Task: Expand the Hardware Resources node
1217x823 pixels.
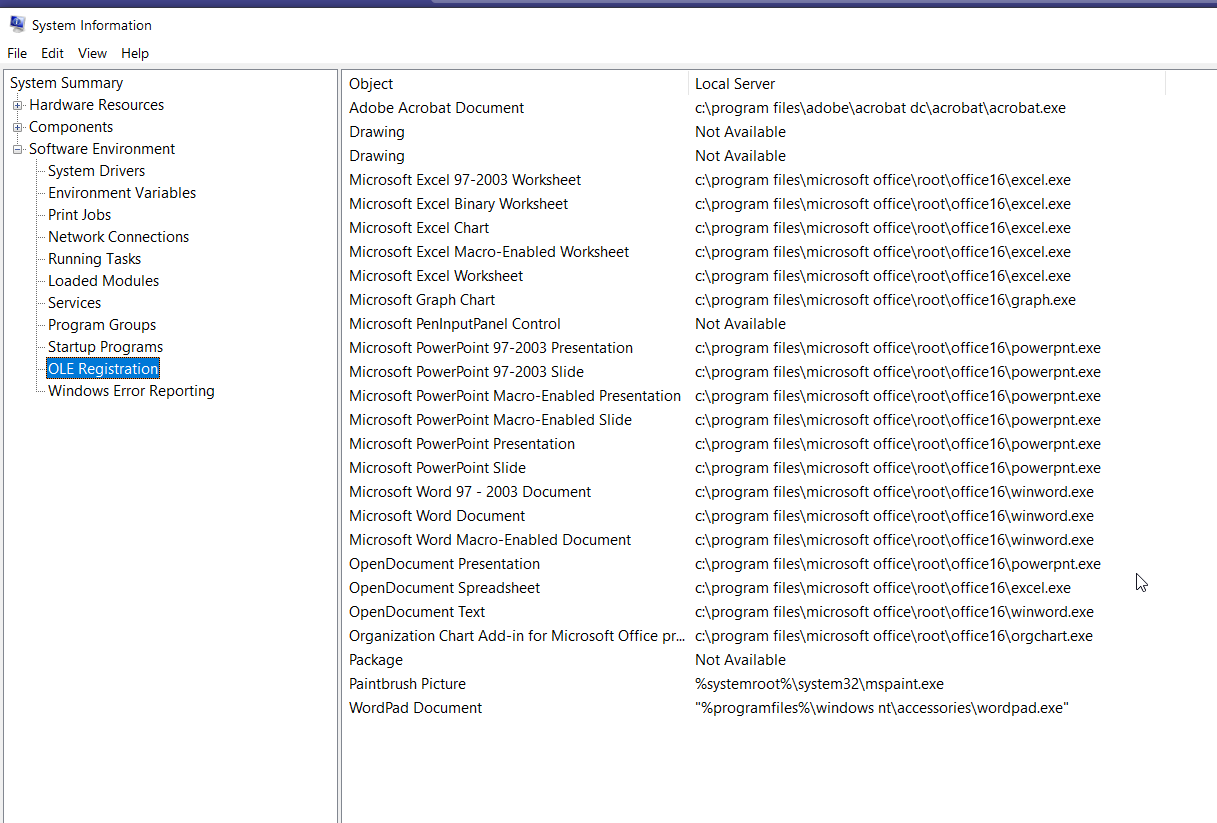Action: point(17,105)
